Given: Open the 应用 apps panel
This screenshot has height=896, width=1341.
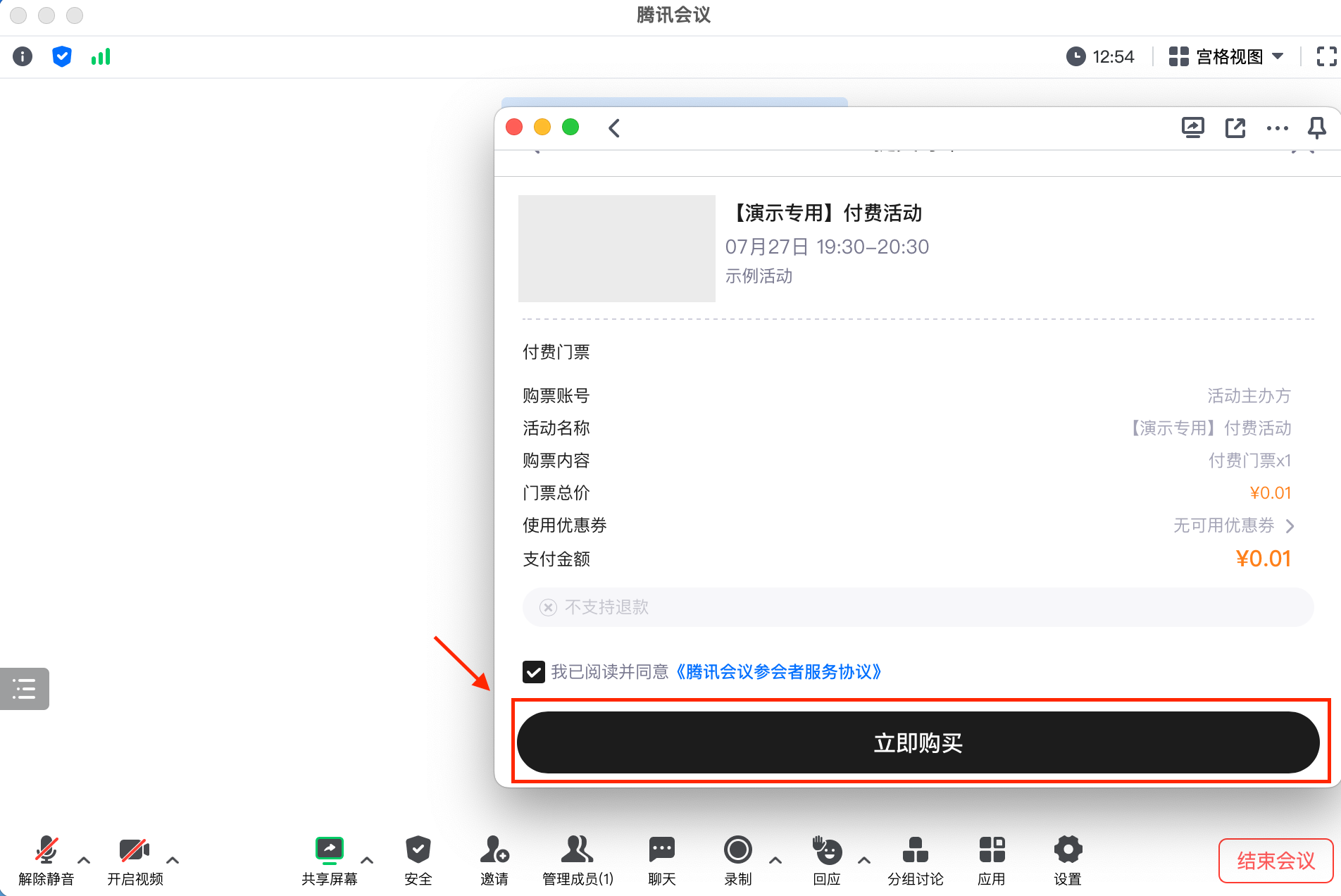Looking at the screenshot, I should 992,861.
